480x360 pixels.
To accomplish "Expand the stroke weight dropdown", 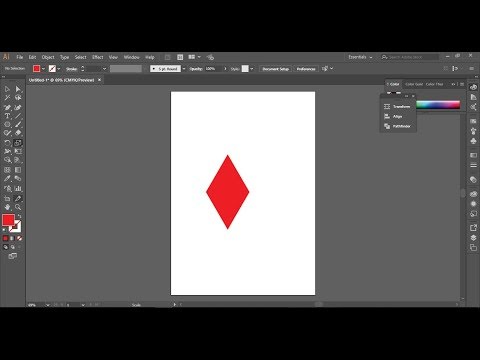I will (104, 69).
